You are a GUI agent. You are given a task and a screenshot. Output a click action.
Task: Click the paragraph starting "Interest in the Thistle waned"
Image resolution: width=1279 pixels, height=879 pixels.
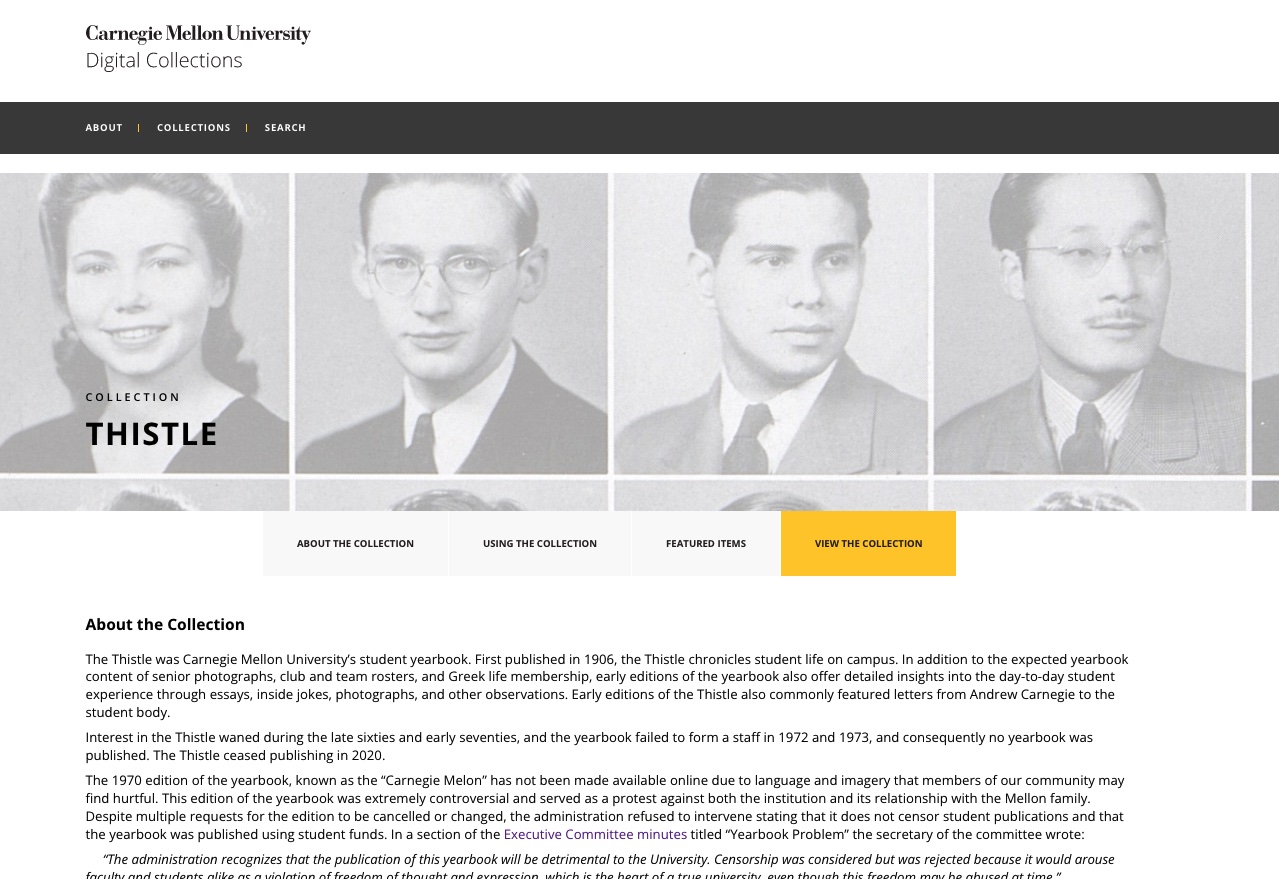tap(589, 746)
